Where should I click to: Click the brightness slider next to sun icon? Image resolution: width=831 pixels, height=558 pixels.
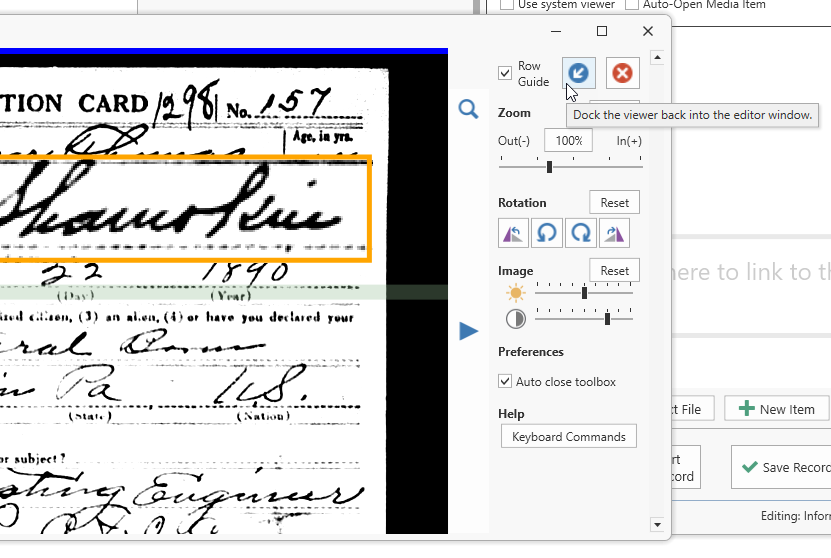585,293
